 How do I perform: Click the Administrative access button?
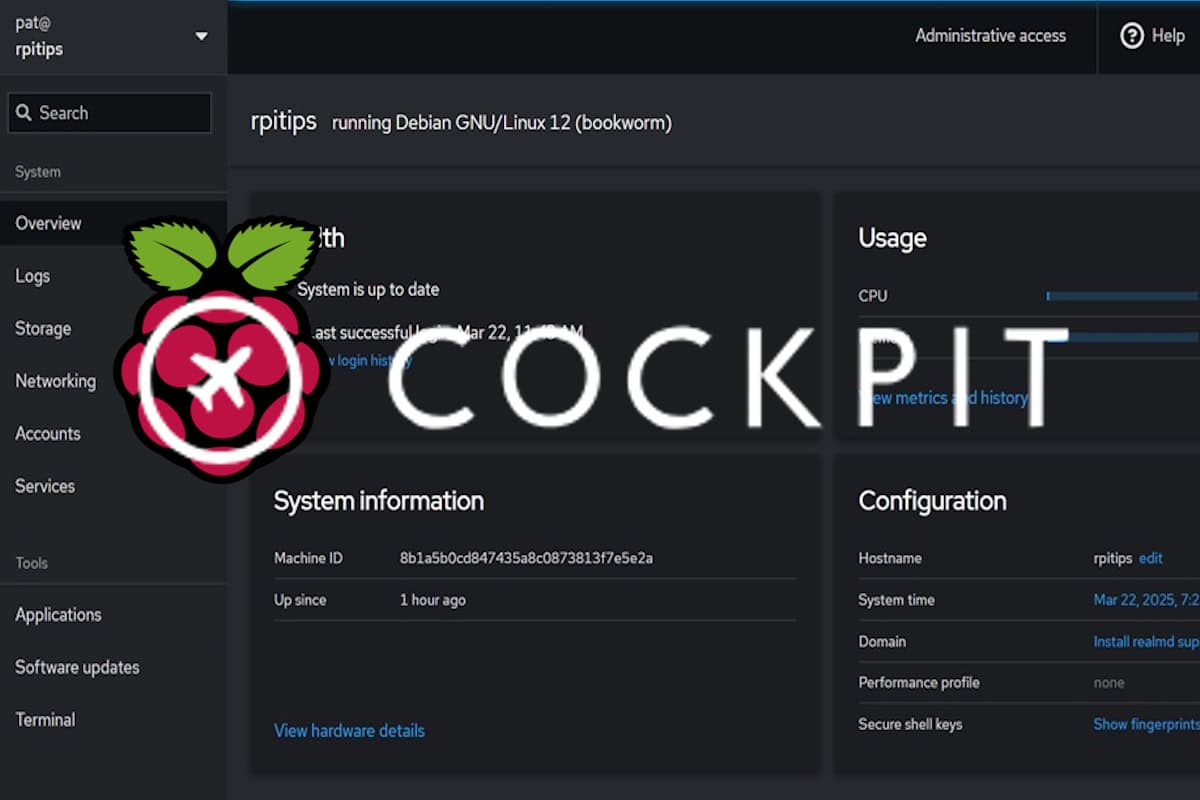[991, 36]
